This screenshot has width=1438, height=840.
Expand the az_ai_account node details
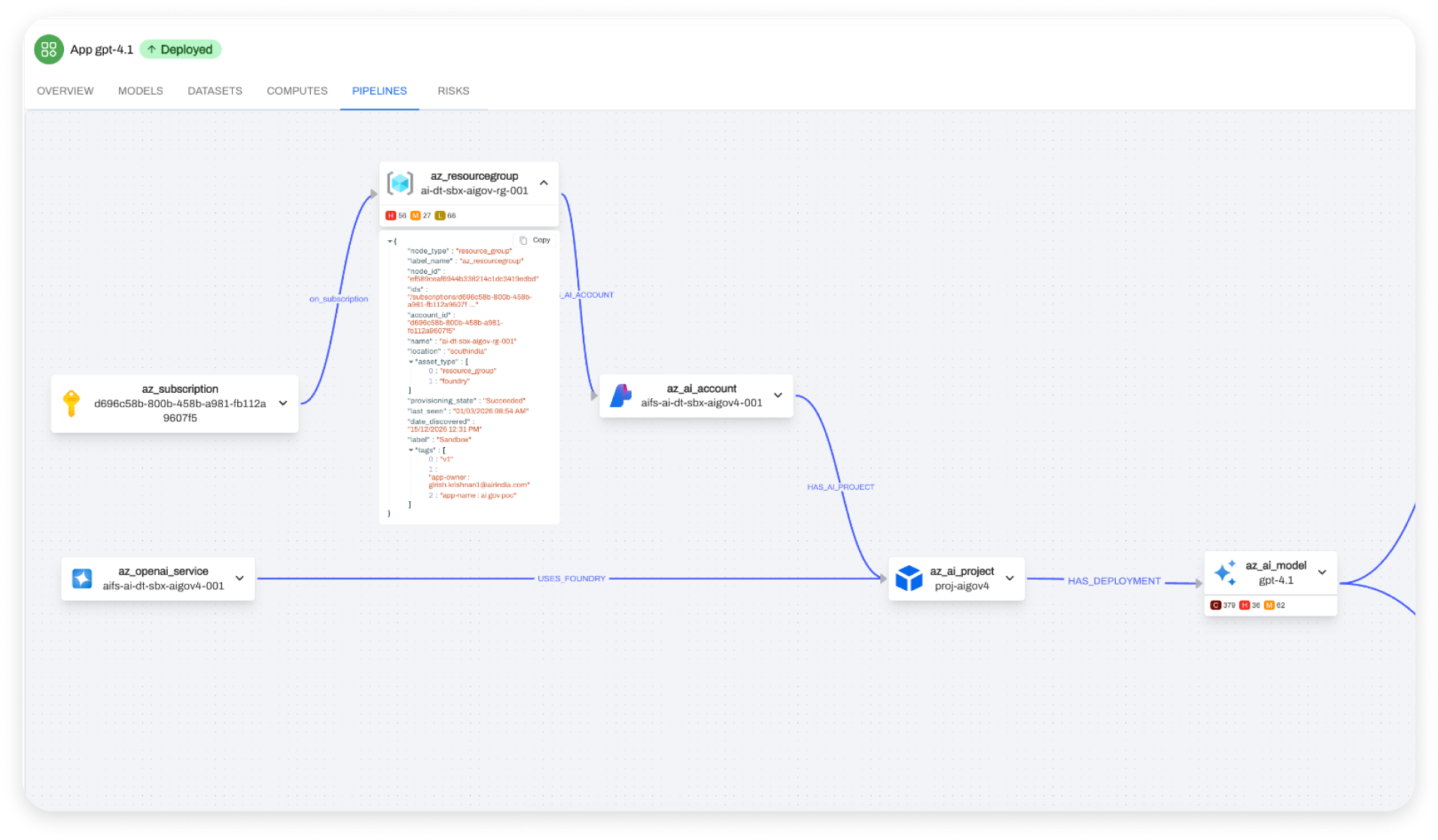778,395
